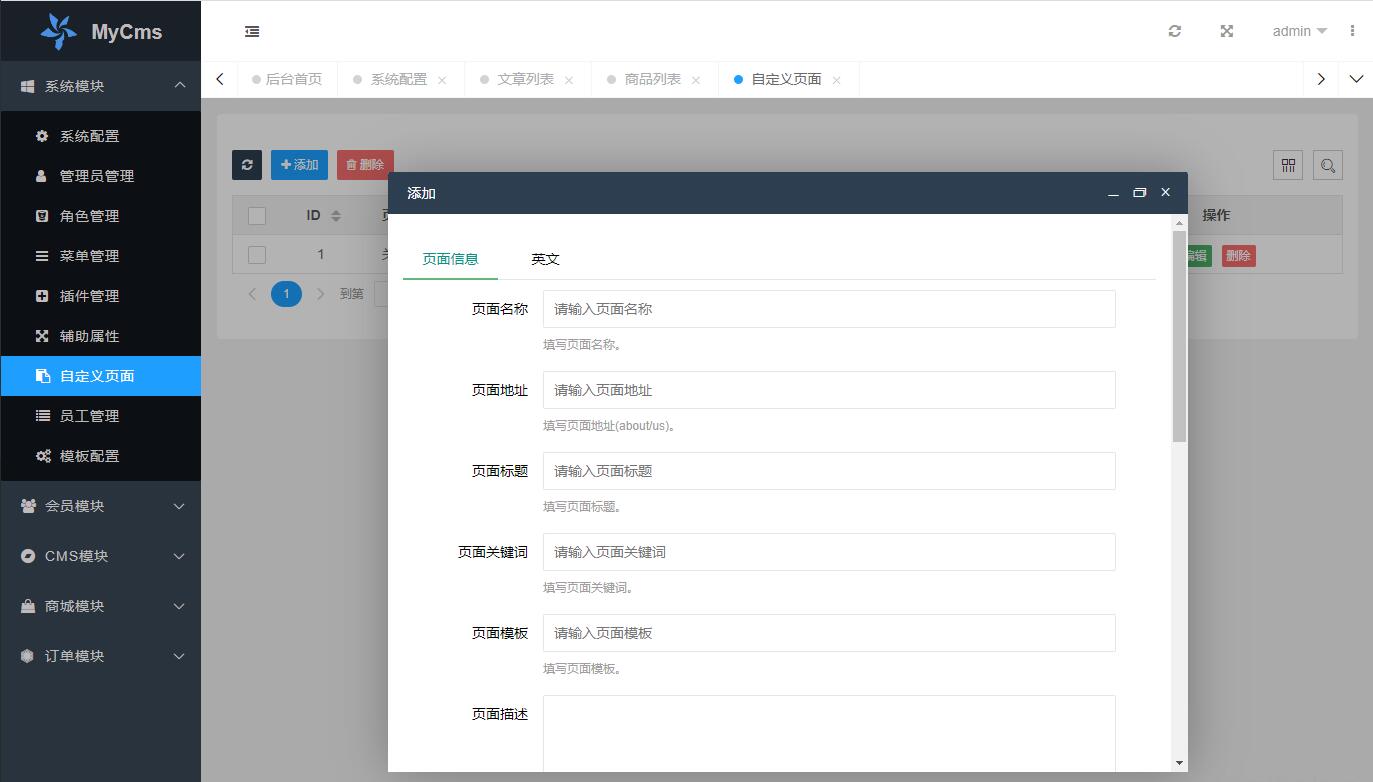Image resolution: width=1373 pixels, height=782 pixels.
Task: Click into 页面描述 textarea
Action: click(x=829, y=733)
